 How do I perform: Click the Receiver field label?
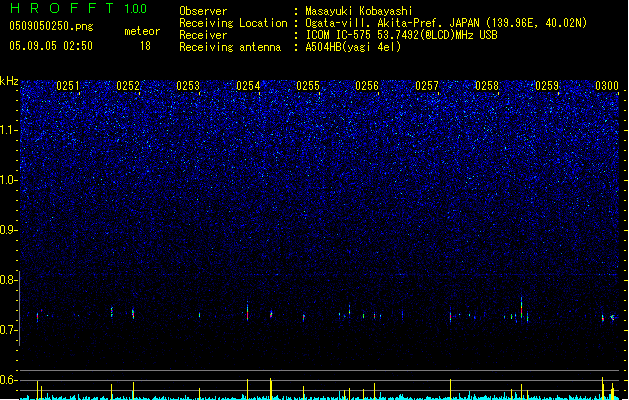pyautogui.click(x=203, y=35)
